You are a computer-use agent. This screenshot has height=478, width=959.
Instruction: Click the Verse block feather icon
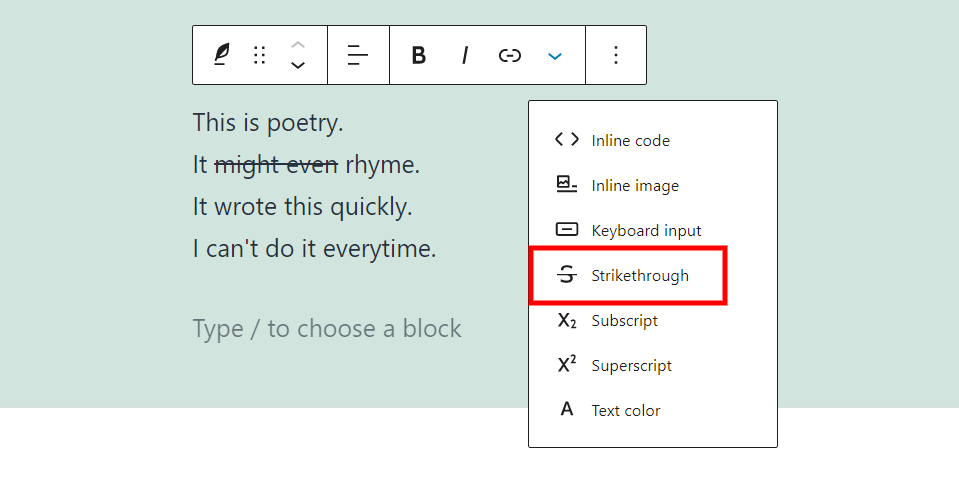tap(221, 56)
